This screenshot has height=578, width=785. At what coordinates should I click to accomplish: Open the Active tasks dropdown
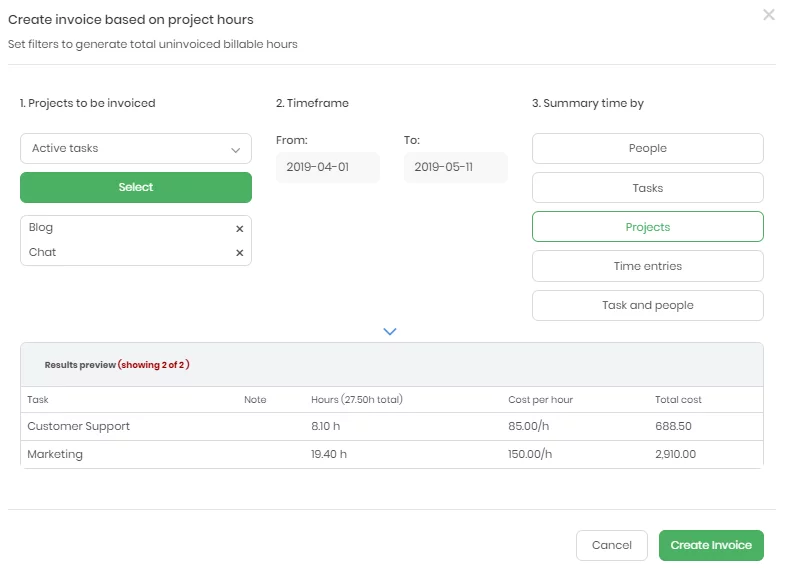136,149
